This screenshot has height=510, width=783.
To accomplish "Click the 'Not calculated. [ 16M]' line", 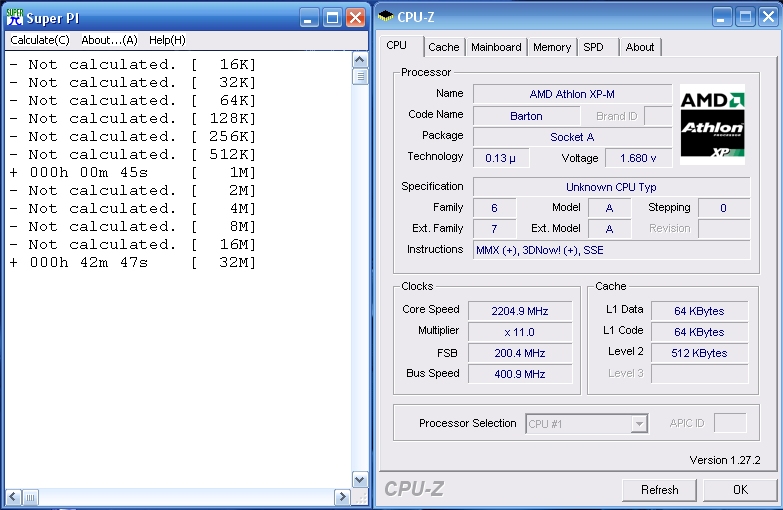I will click(132, 245).
